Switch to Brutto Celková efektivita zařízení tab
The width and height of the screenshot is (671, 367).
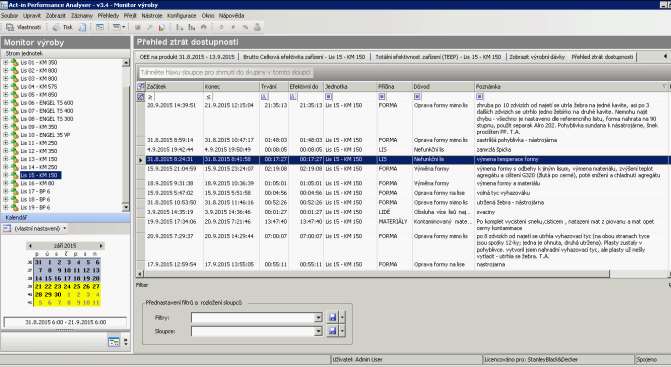[304, 56]
